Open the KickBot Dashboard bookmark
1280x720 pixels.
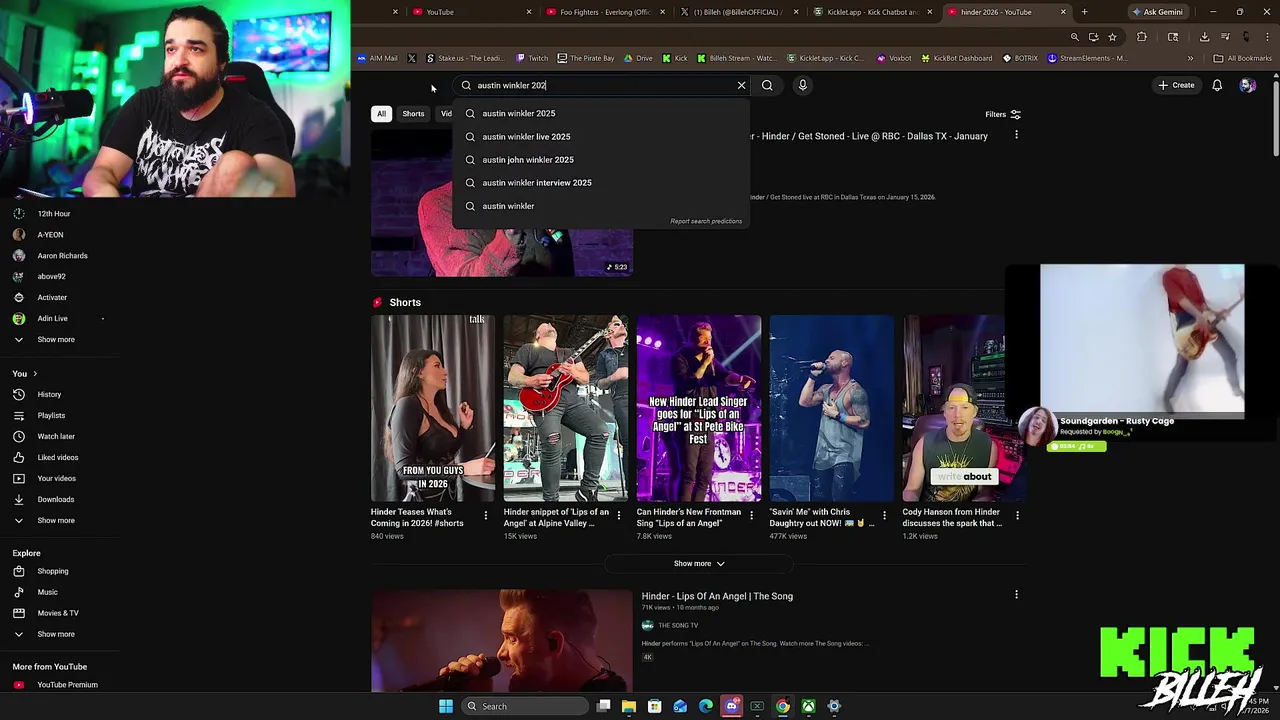(x=956, y=58)
